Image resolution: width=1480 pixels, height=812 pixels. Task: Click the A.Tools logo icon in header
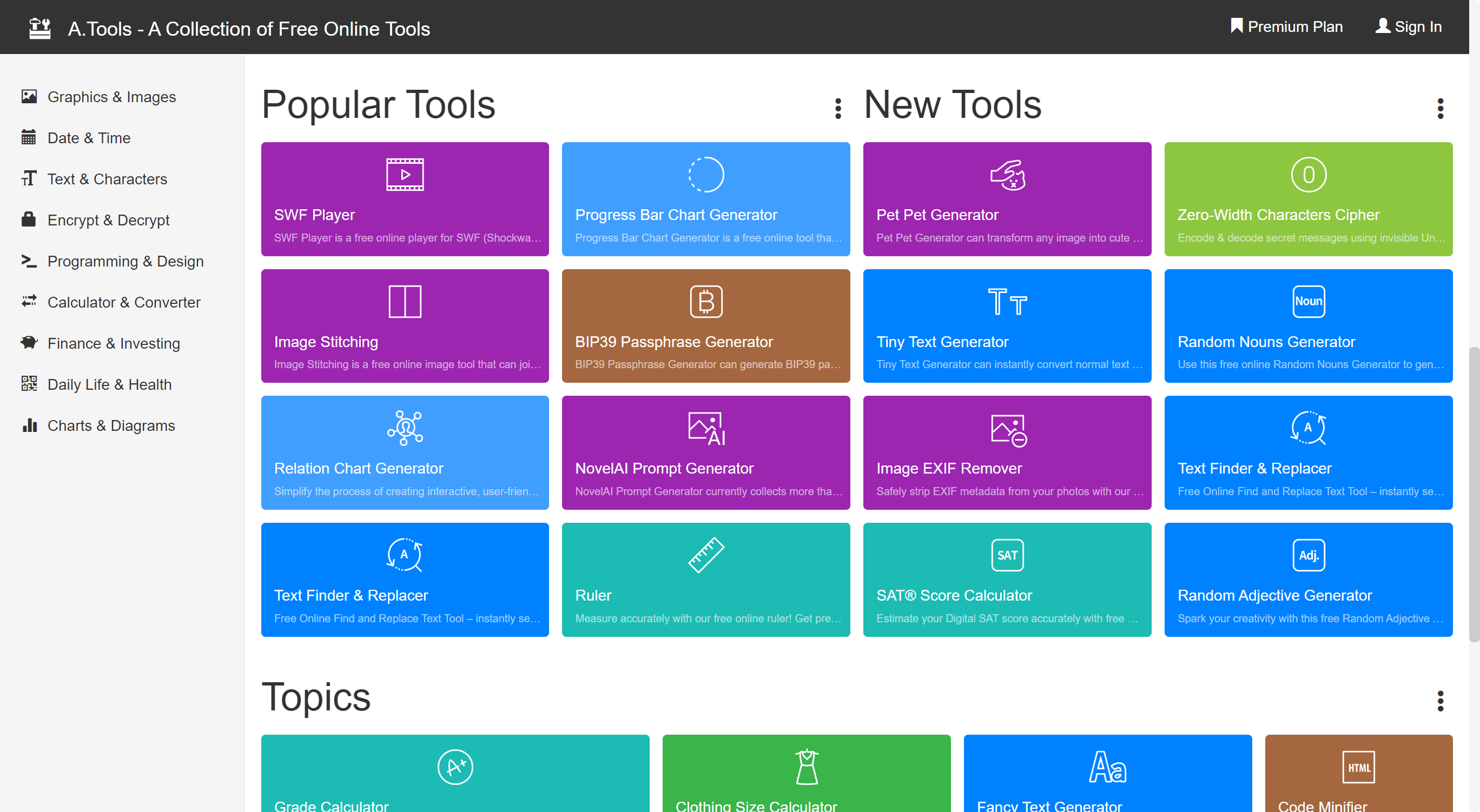39,28
